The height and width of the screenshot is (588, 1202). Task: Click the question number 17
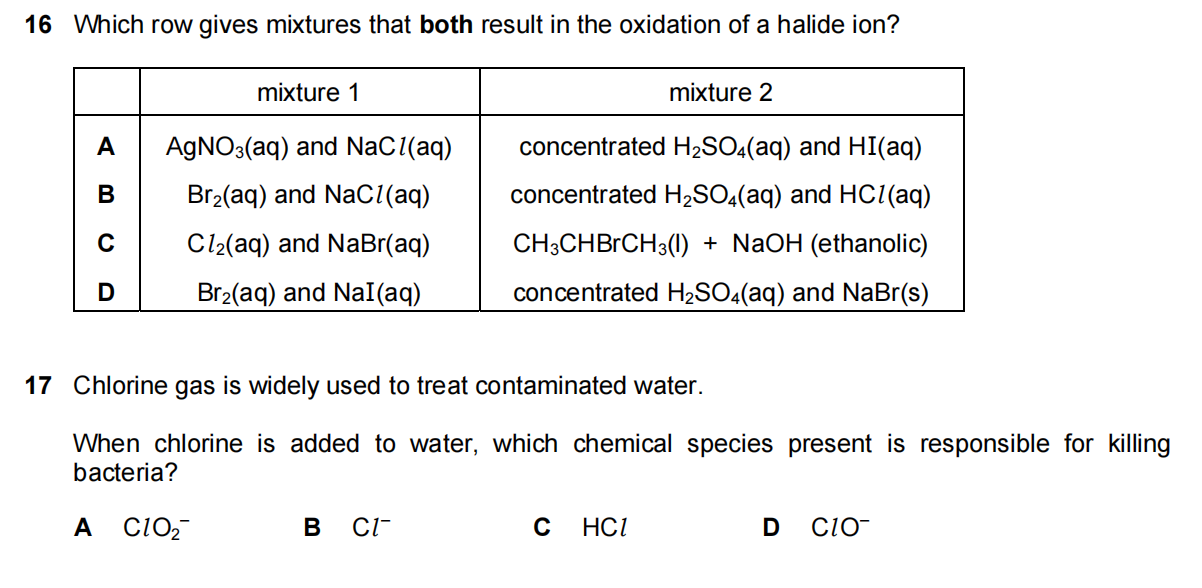click(x=38, y=386)
